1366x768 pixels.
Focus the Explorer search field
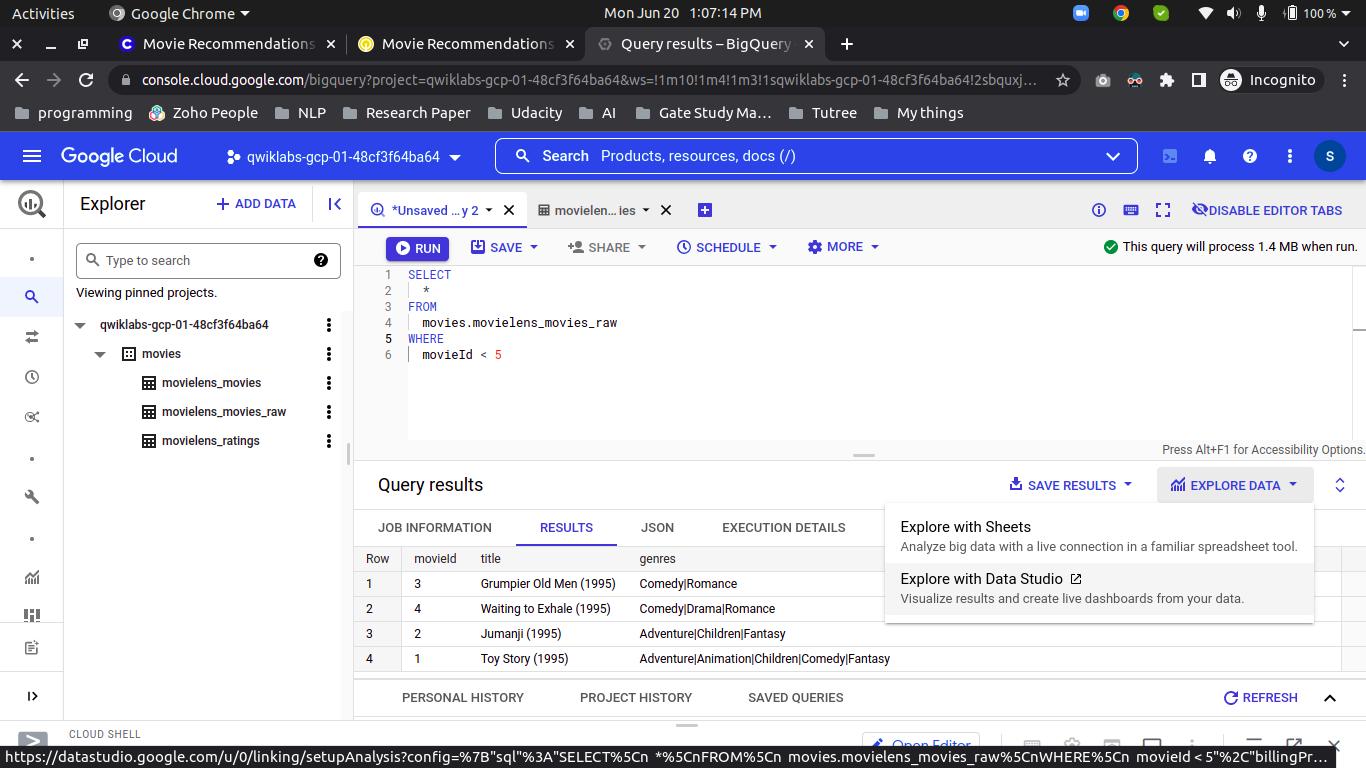[208, 260]
